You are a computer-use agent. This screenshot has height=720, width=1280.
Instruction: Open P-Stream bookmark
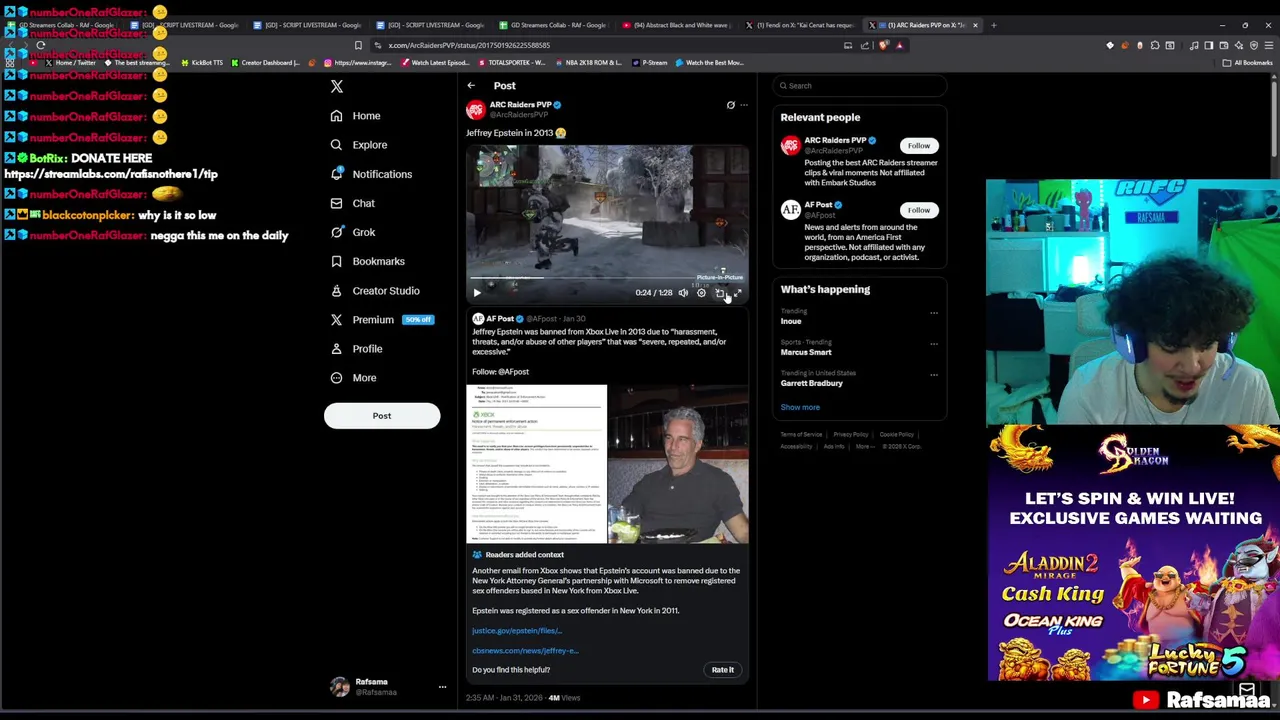click(x=650, y=63)
